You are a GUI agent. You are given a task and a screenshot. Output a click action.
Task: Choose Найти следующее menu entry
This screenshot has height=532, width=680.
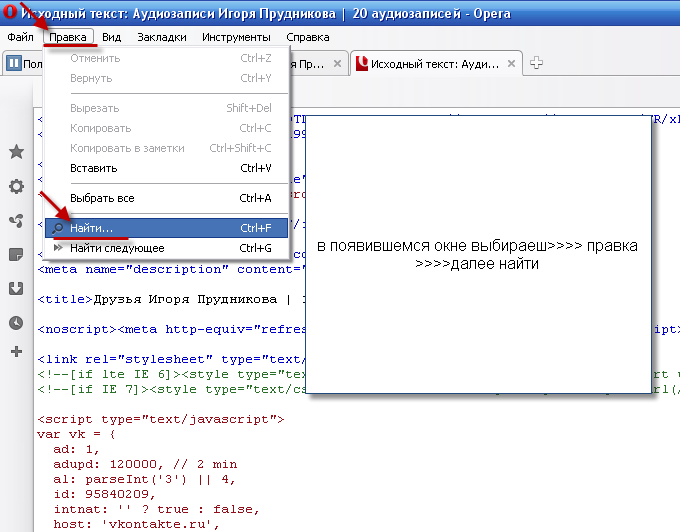[x=166, y=248]
